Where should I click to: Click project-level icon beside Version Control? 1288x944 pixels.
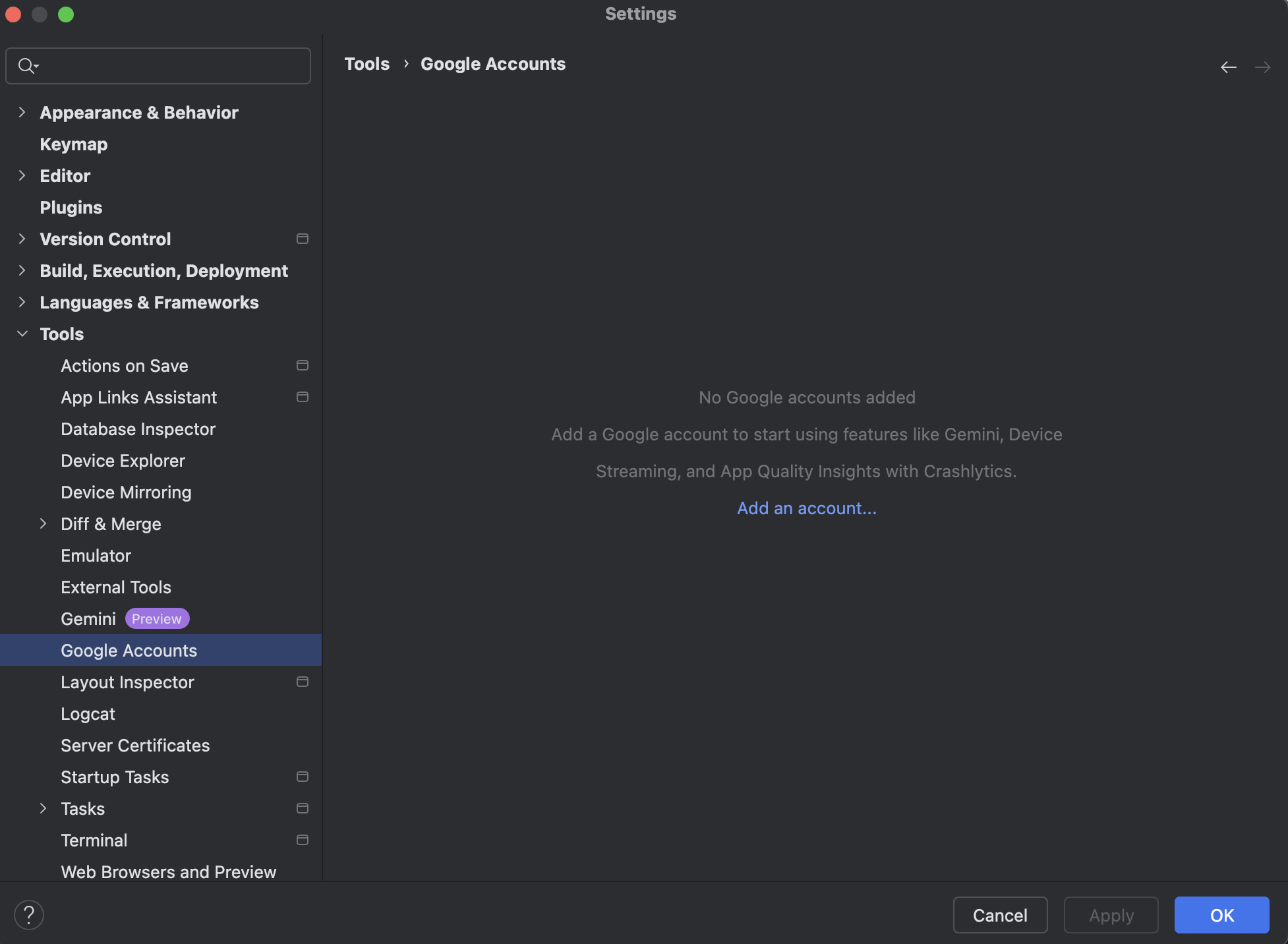(x=303, y=239)
